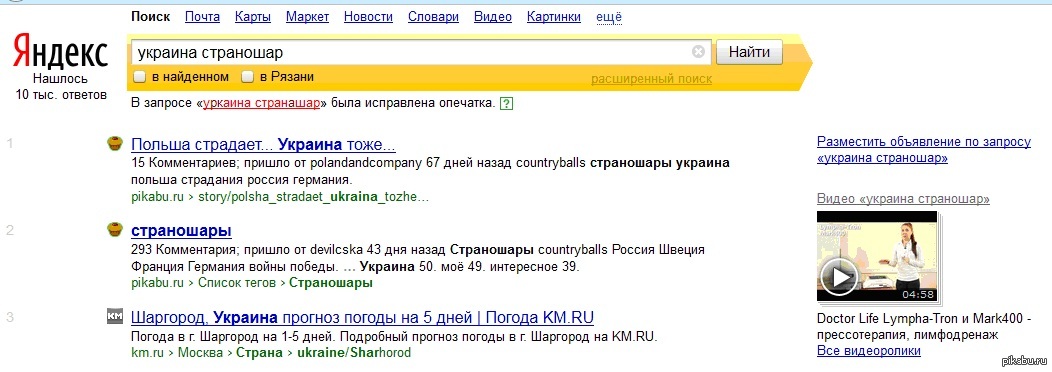Viewport: 1052px width, 372px height.
Task: Click the Яндекс logo
Action: pyautogui.click(x=60, y=52)
